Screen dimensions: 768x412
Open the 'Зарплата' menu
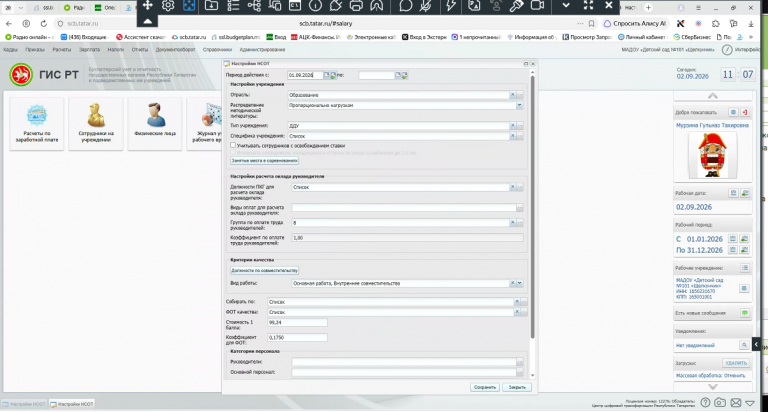89,49
